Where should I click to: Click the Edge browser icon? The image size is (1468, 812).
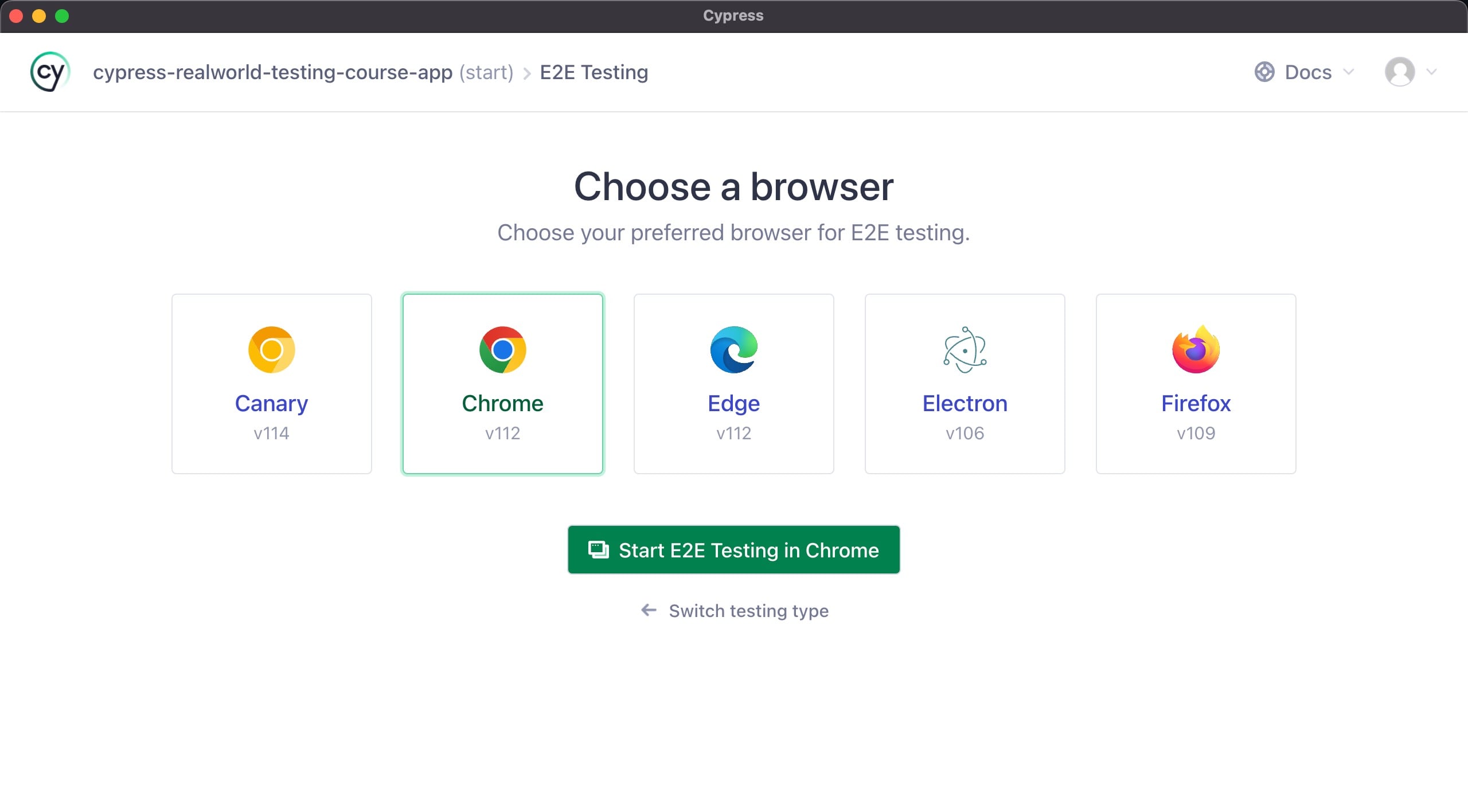(x=733, y=350)
